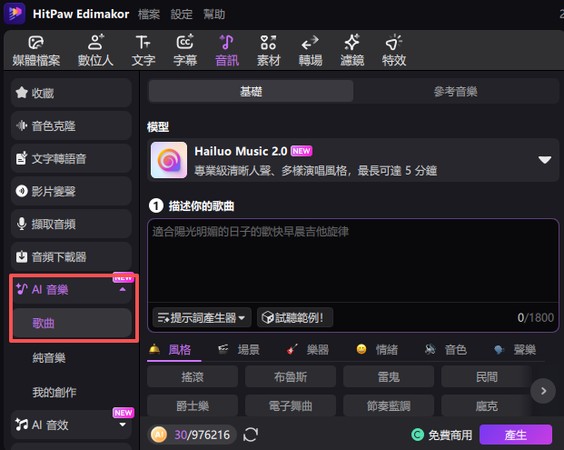Switch to the 參考音樂 reference music tab

[455, 91]
